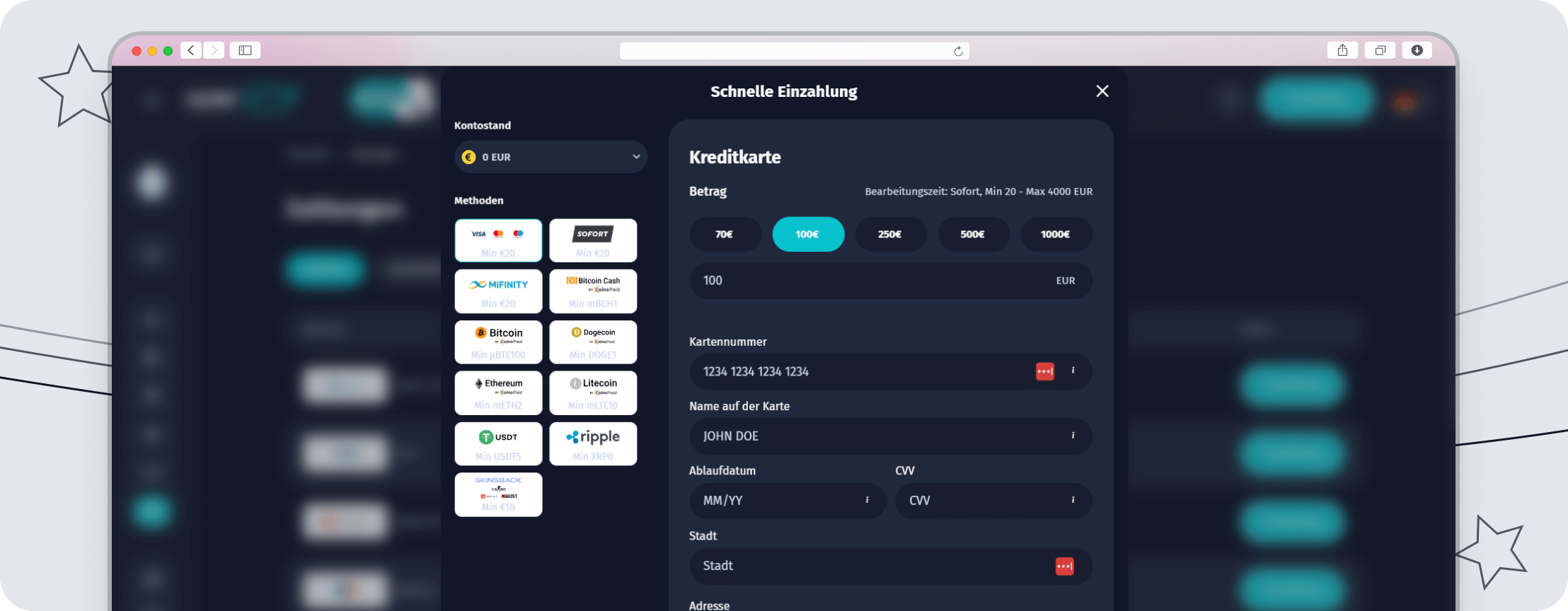The width and height of the screenshot is (1568, 611).
Task: Pick the Bitcoin Cash payment method
Action: tap(593, 291)
